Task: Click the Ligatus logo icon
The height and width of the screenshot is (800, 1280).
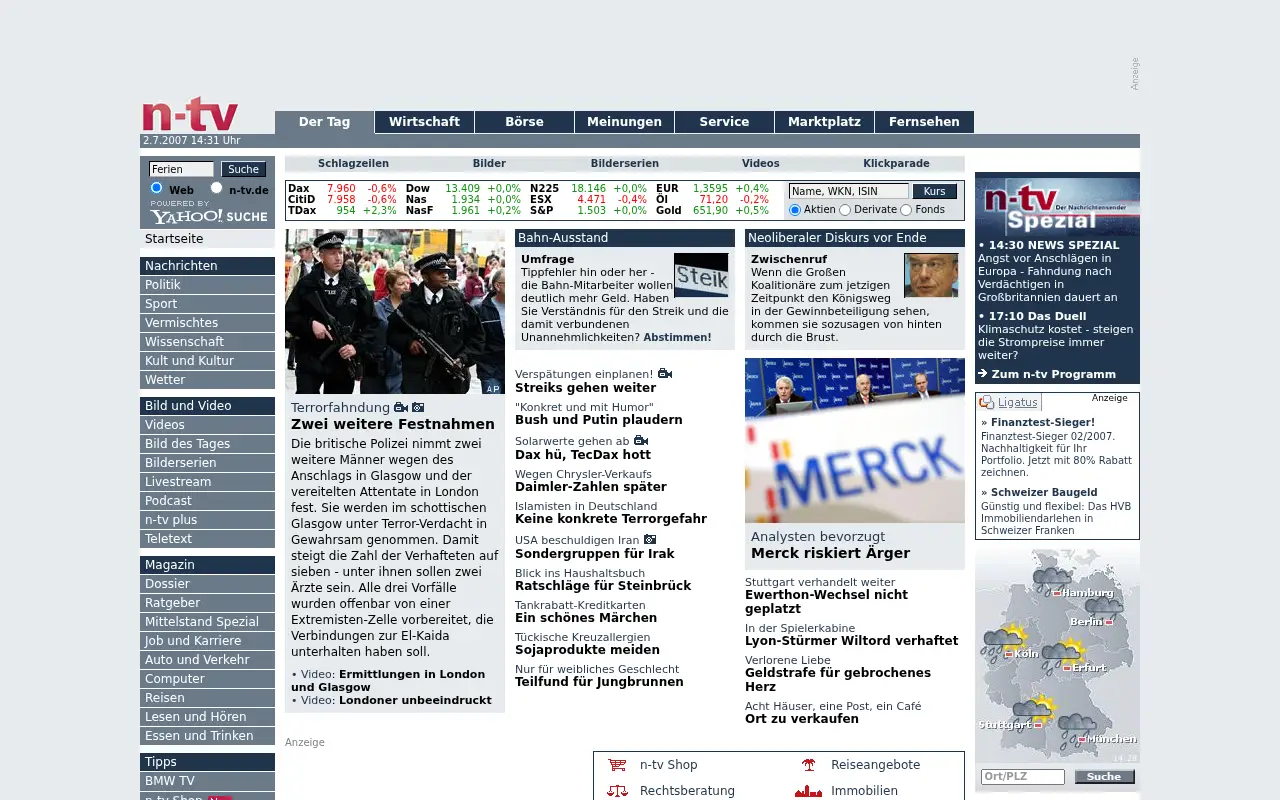Action: pyautogui.click(x=987, y=402)
